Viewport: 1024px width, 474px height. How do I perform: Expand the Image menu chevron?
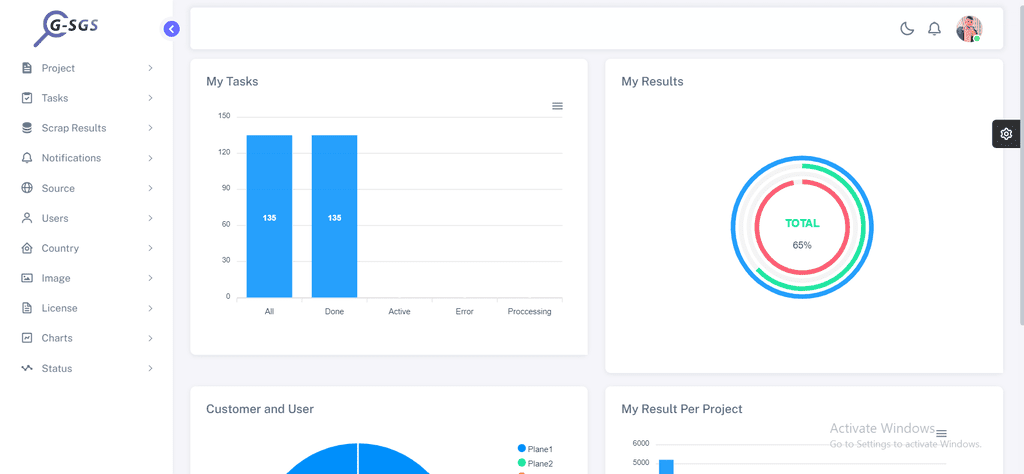150,278
